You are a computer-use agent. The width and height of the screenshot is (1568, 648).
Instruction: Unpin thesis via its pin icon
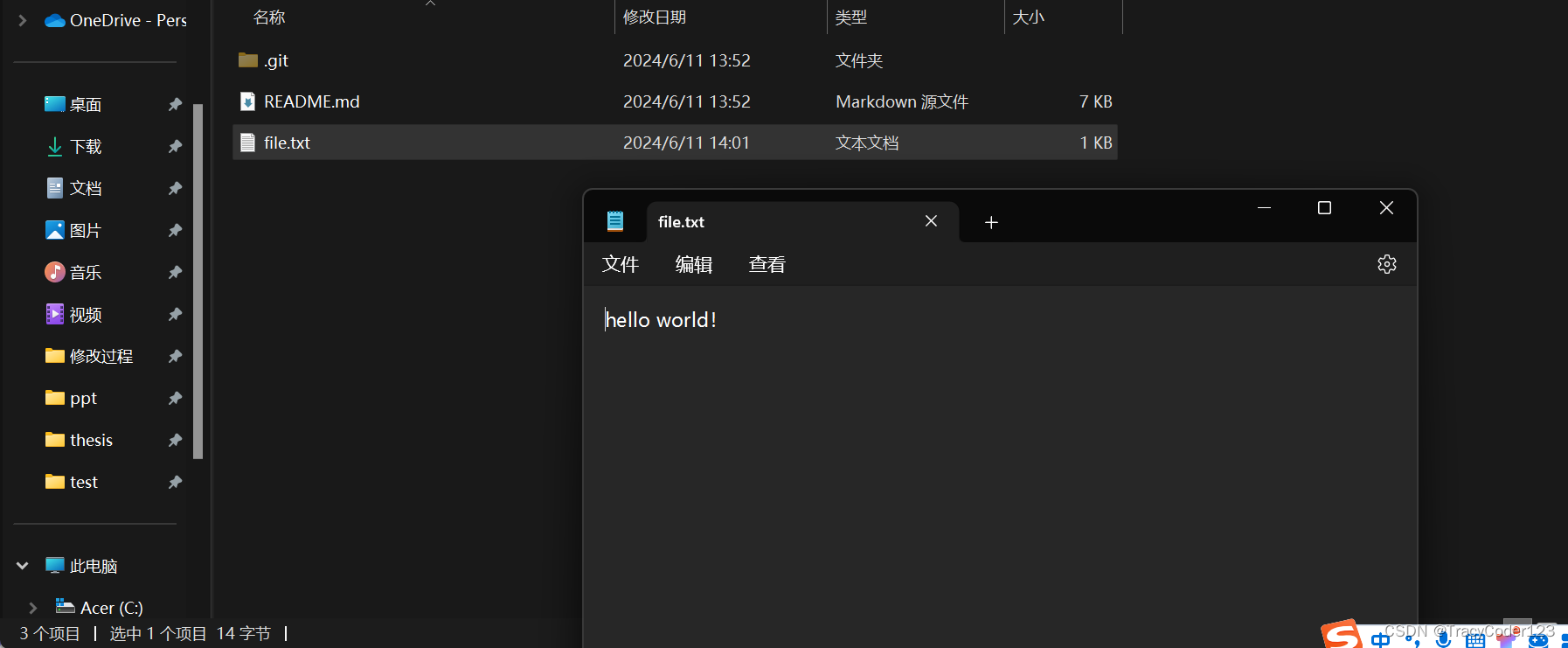(175, 440)
